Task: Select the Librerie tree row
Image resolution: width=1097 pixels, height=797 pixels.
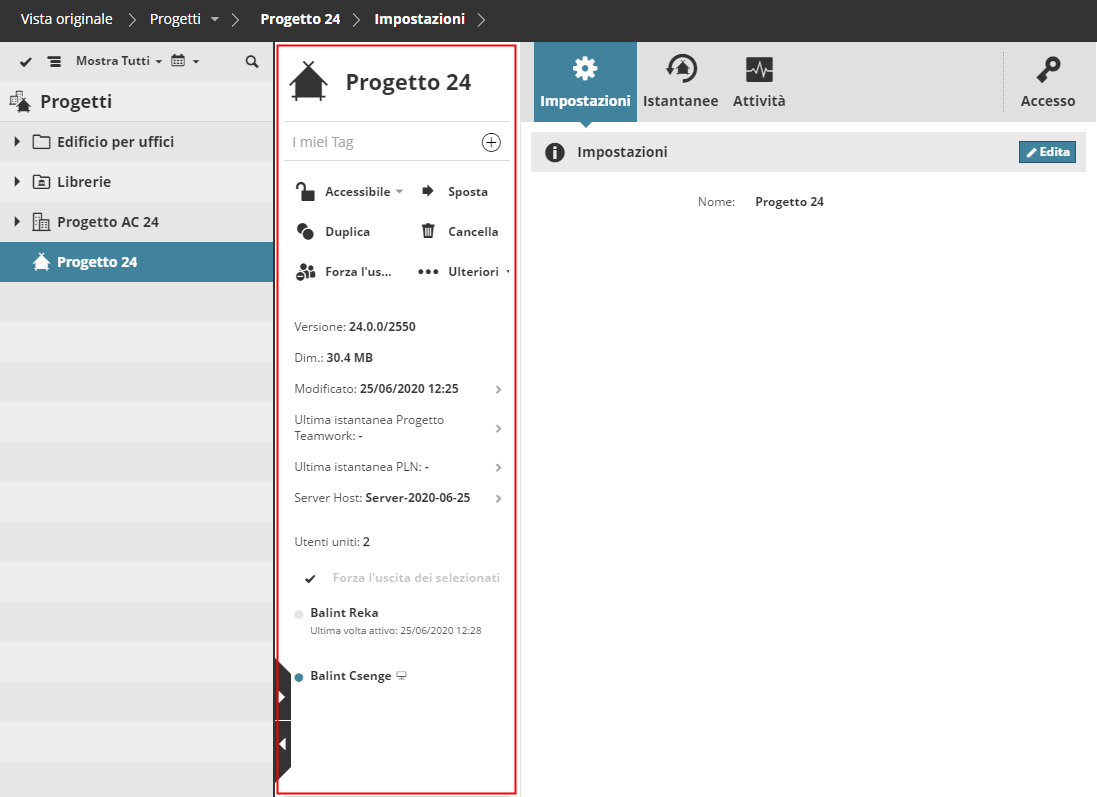Action: tap(136, 182)
